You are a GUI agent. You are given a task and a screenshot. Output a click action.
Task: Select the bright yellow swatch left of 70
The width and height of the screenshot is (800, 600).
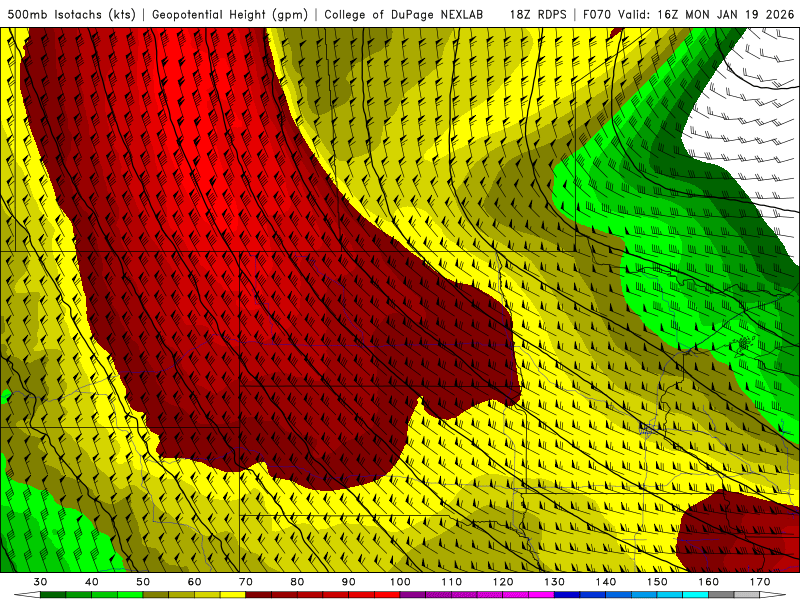(233, 595)
